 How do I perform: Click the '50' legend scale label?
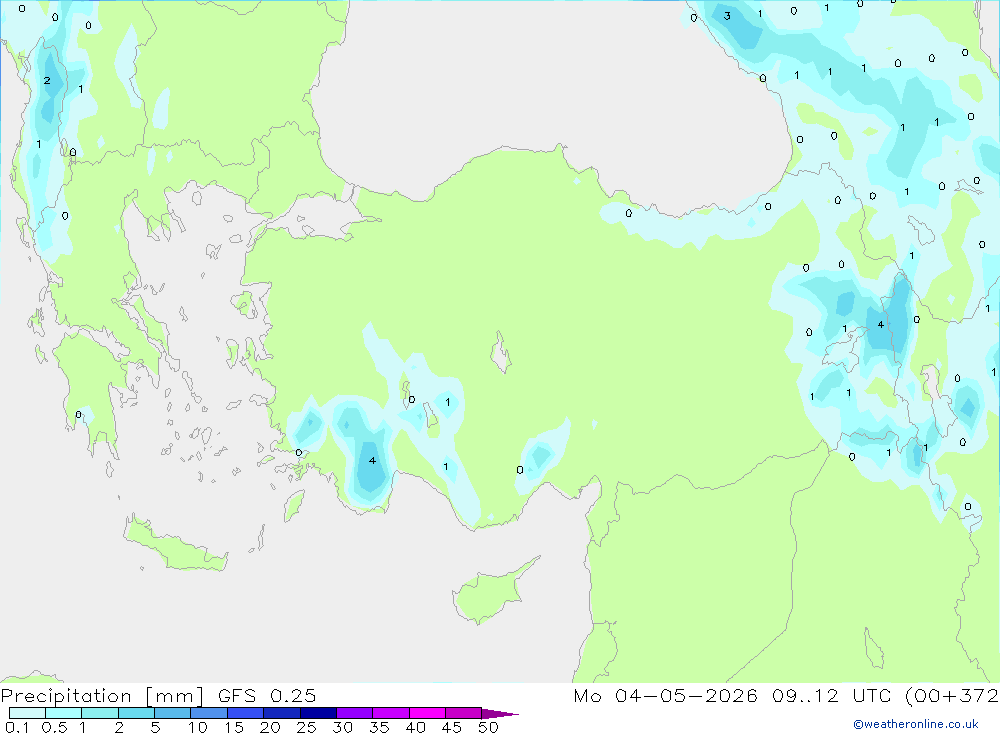tap(488, 727)
